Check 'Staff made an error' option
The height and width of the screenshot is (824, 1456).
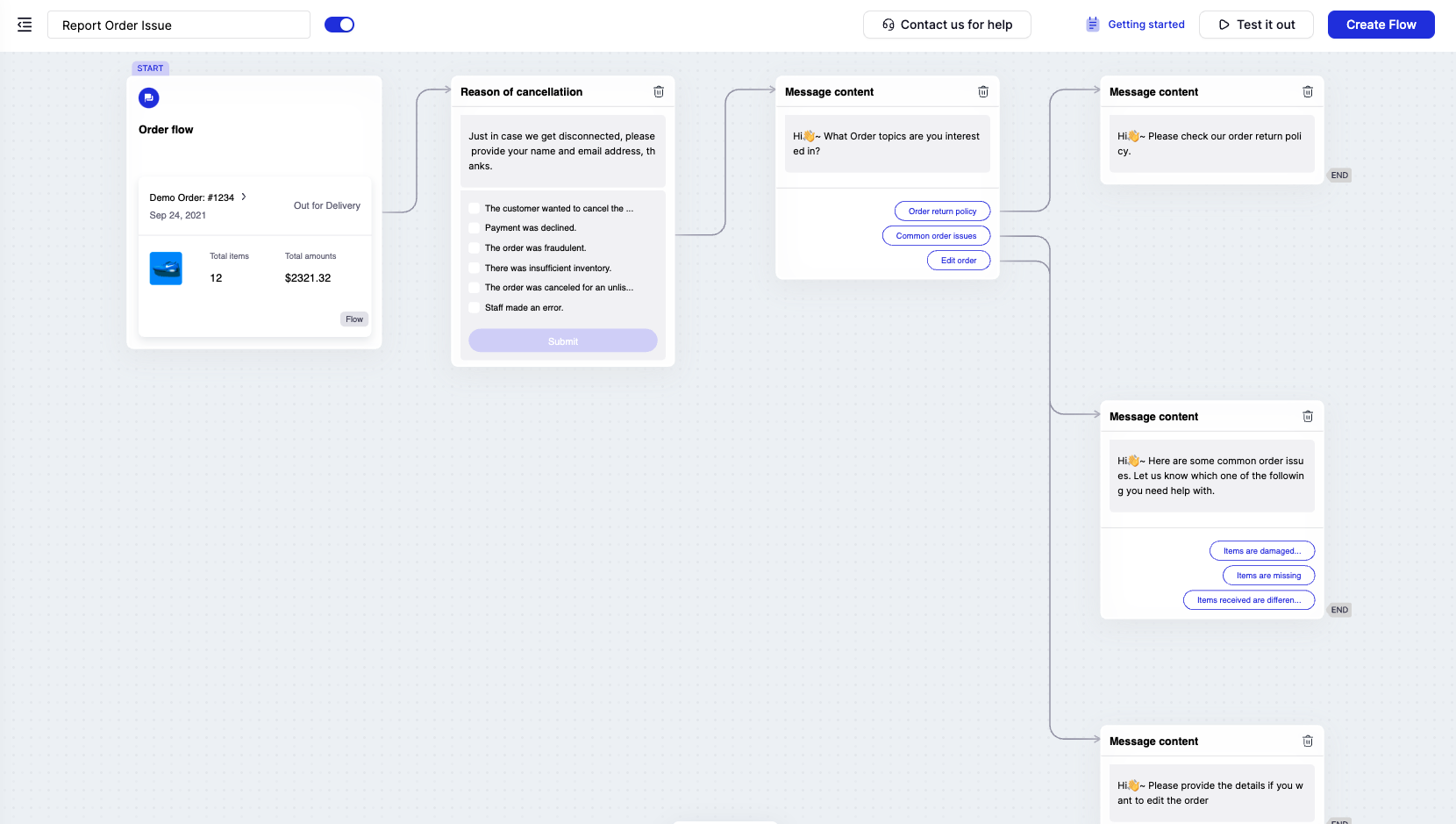pos(475,307)
